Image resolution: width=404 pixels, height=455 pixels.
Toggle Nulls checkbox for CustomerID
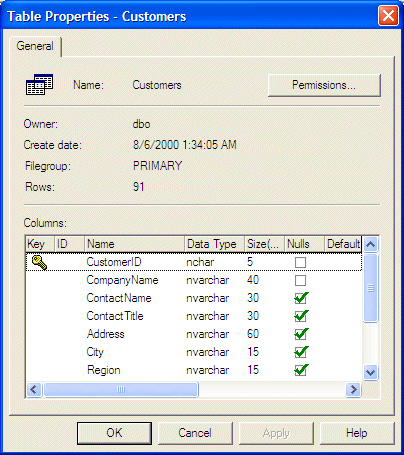pyautogui.click(x=300, y=262)
